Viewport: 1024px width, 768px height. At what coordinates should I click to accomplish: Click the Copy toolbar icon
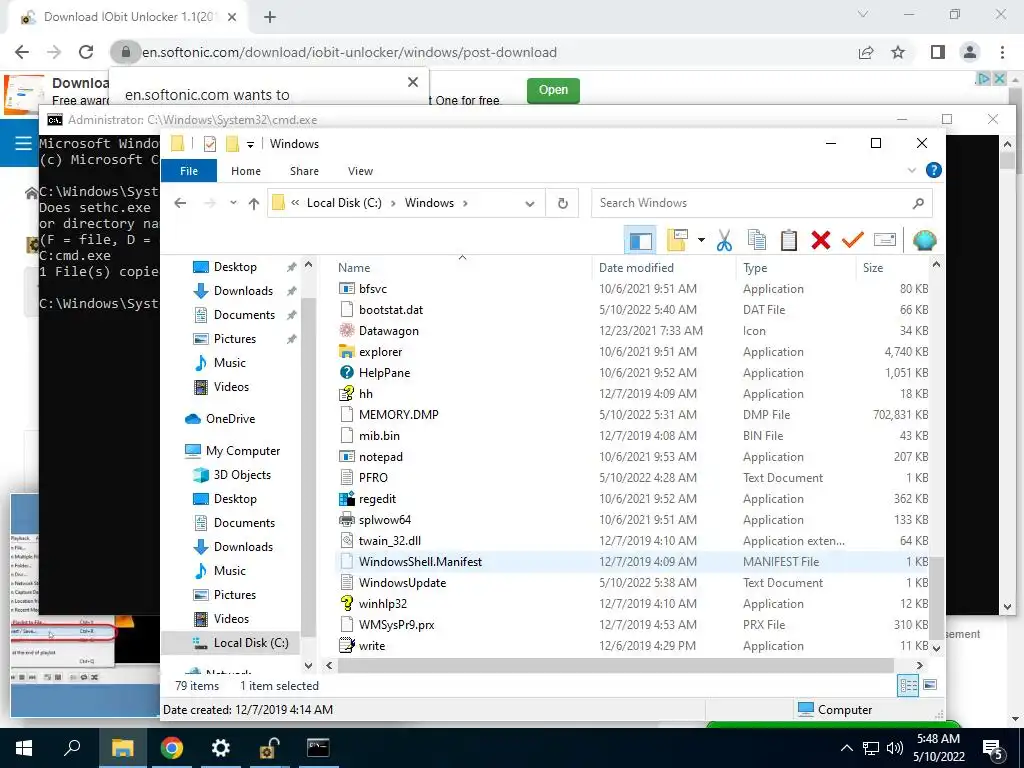click(x=756, y=240)
